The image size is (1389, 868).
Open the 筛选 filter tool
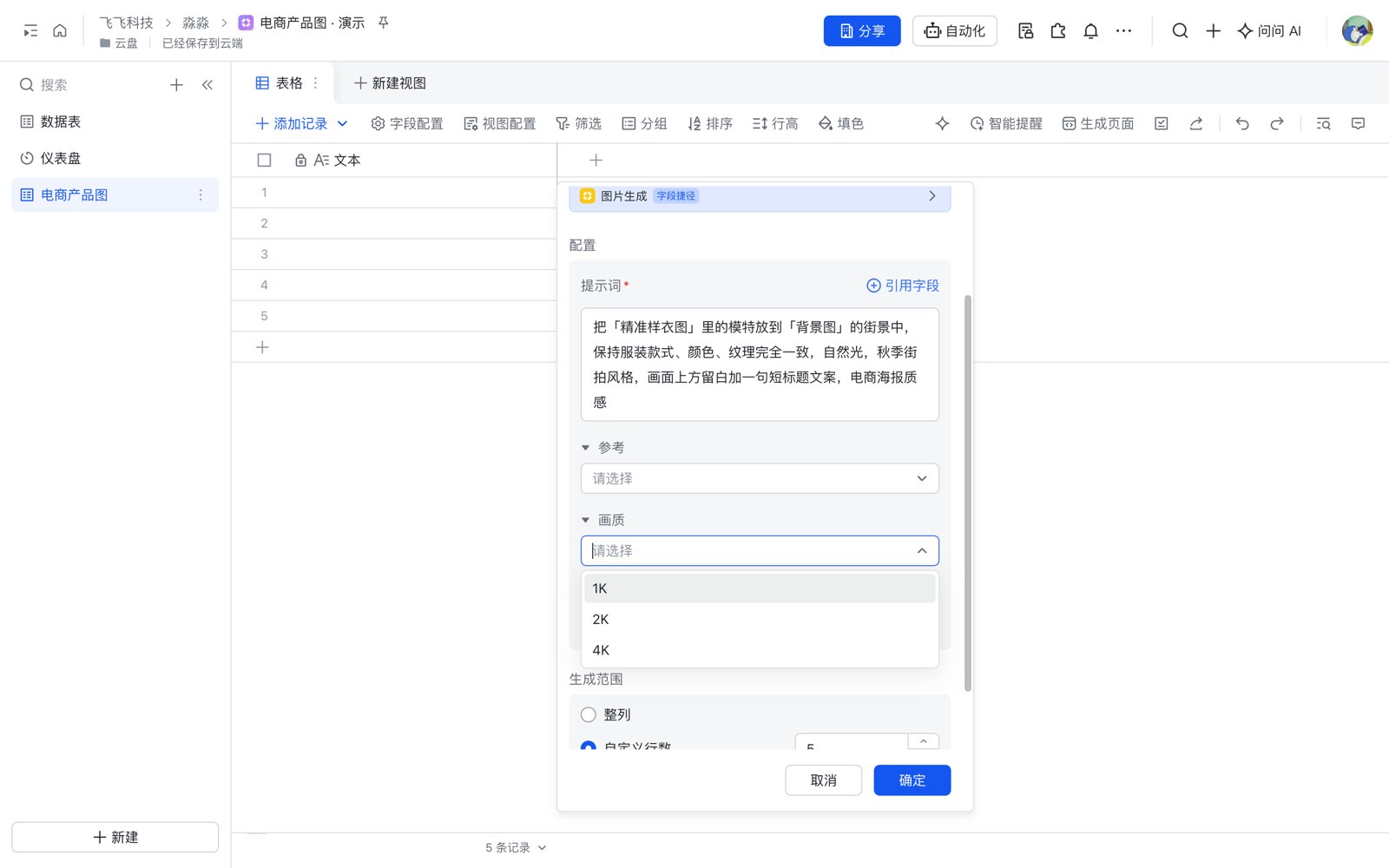click(578, 124)
